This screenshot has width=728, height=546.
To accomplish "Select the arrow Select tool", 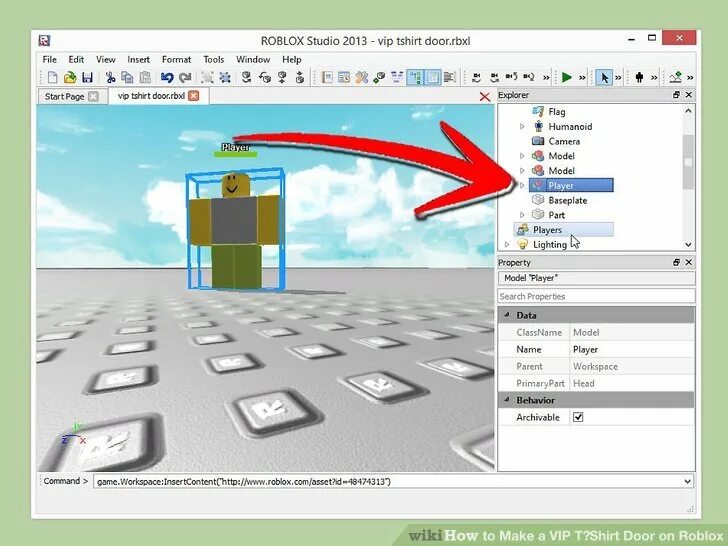I will [604, 77].
